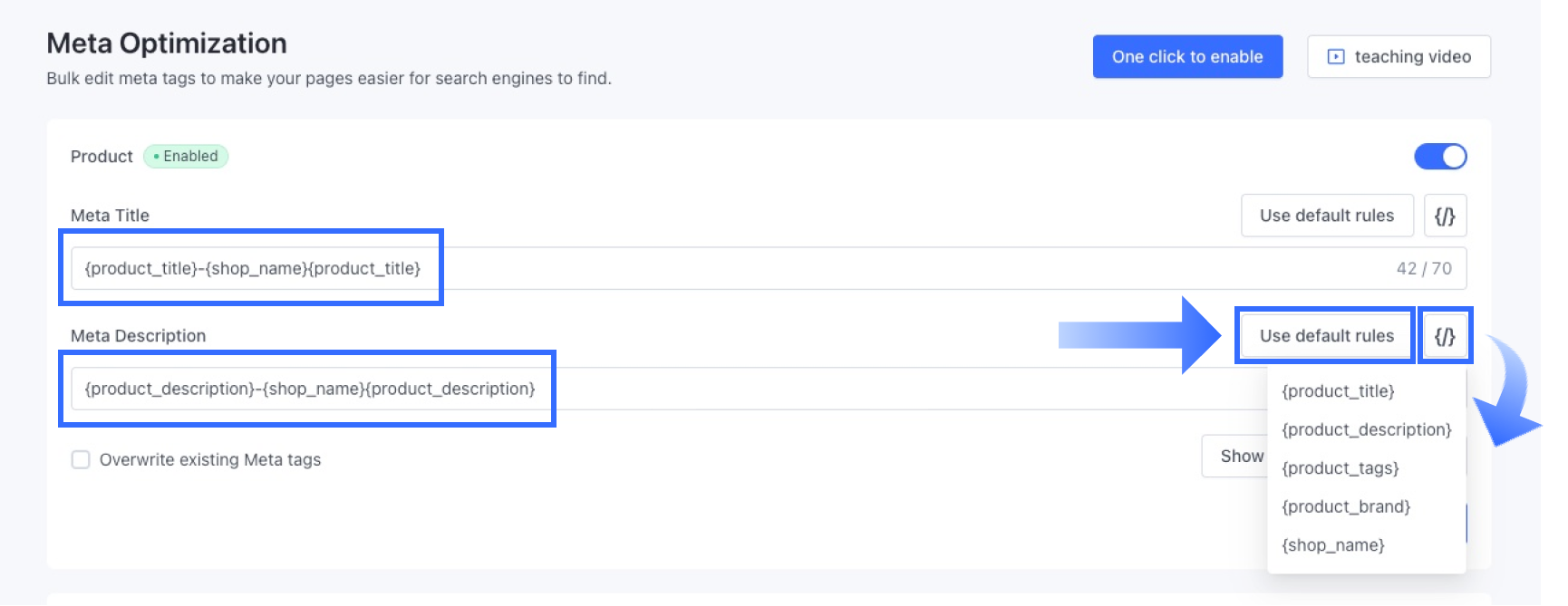Check Overwrite existing Meta tags checkbox
Image resolution: width=1568 pixels, height=606 pixels.
coord(81,459)
